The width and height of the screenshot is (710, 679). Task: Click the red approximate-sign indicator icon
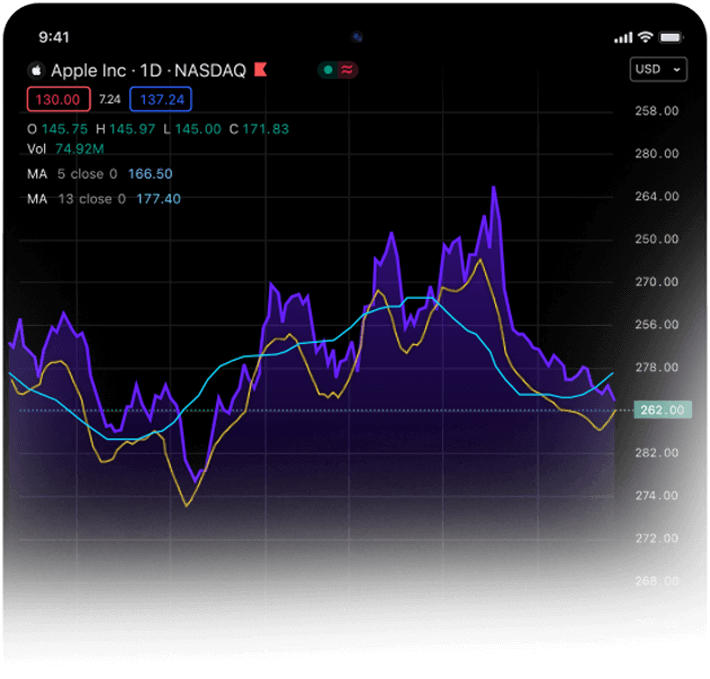click(347, 70)
